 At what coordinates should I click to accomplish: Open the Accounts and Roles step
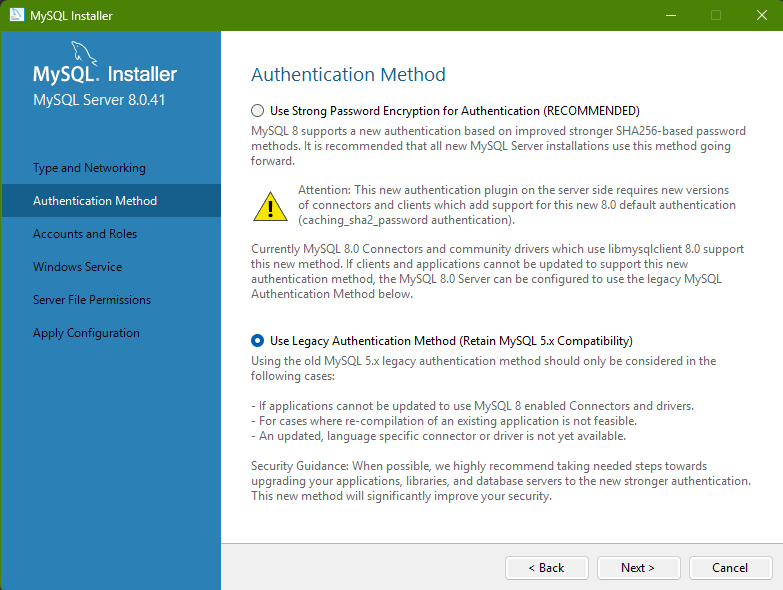click(x=85, y=234)
